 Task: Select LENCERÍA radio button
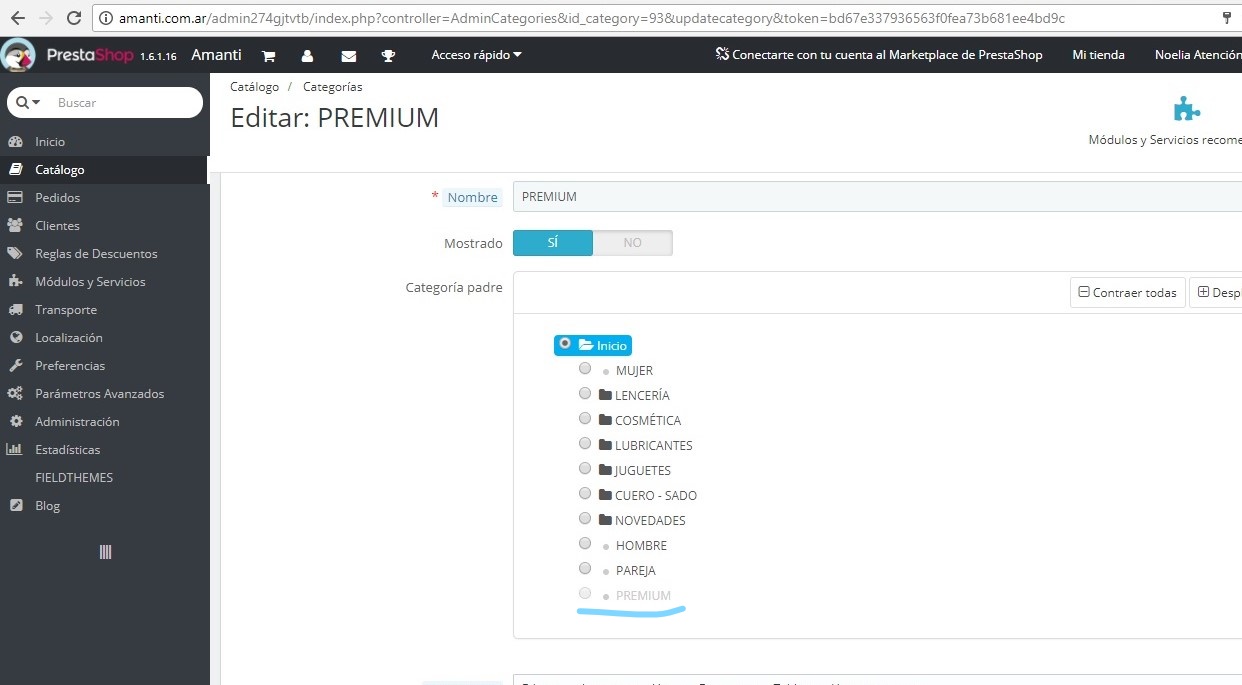pos(585,393)
